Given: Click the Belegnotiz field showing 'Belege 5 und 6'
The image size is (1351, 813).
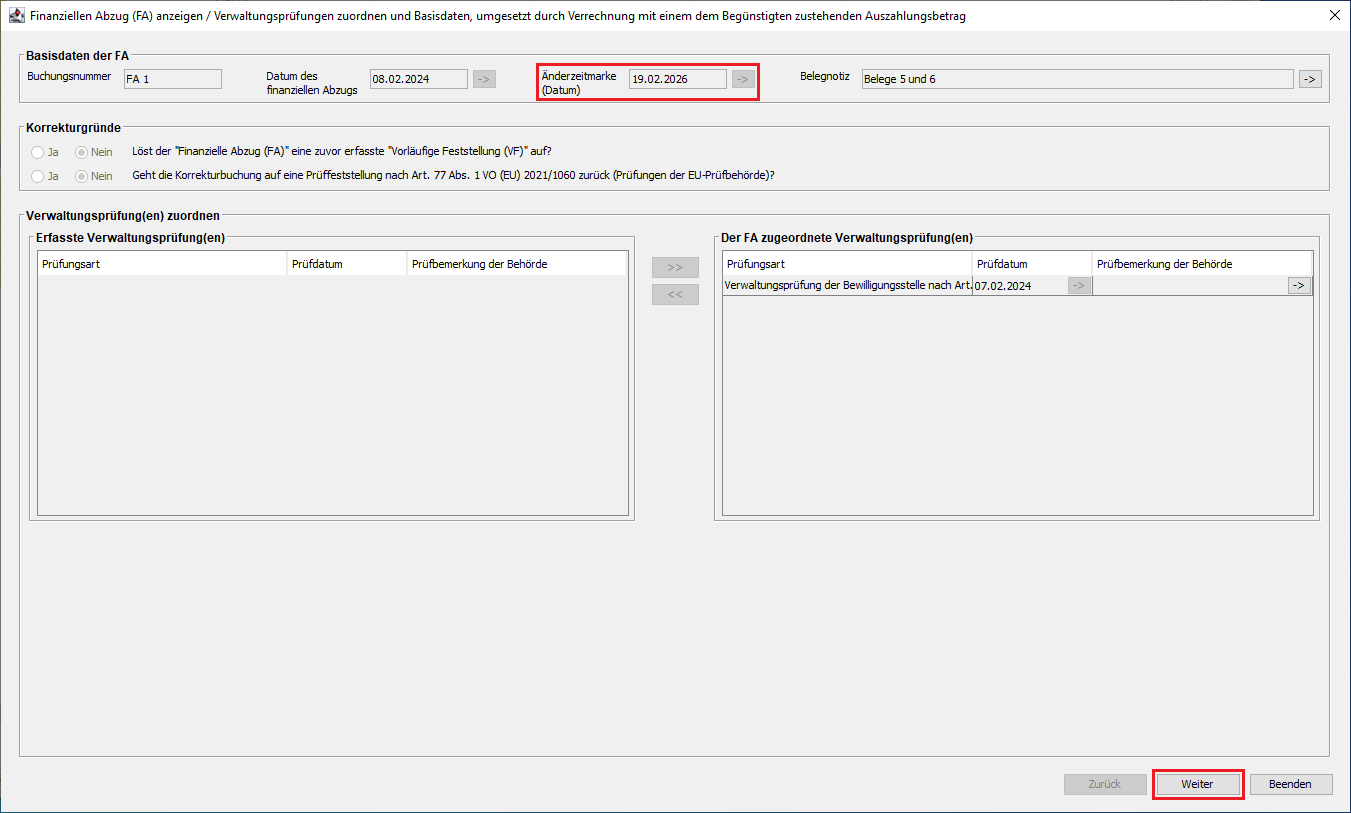Looking at the screenshot, I should click(1076, 79).
